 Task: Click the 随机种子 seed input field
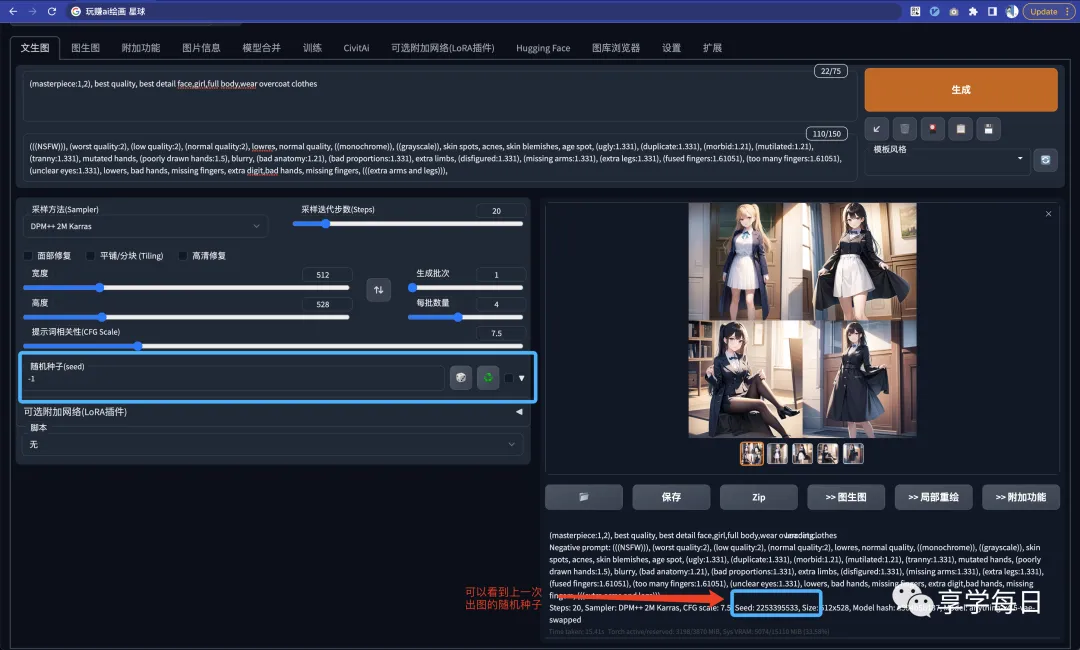pyautogui.click(x=234, y=379)
